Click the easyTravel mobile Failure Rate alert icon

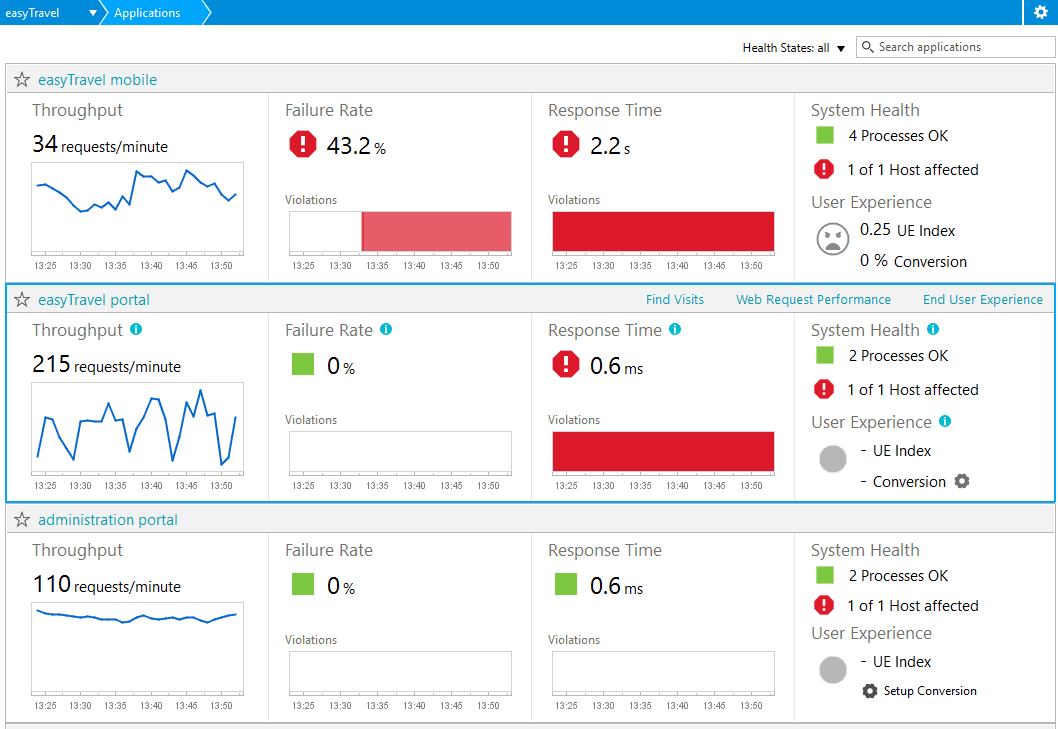(x=303, y=144)
